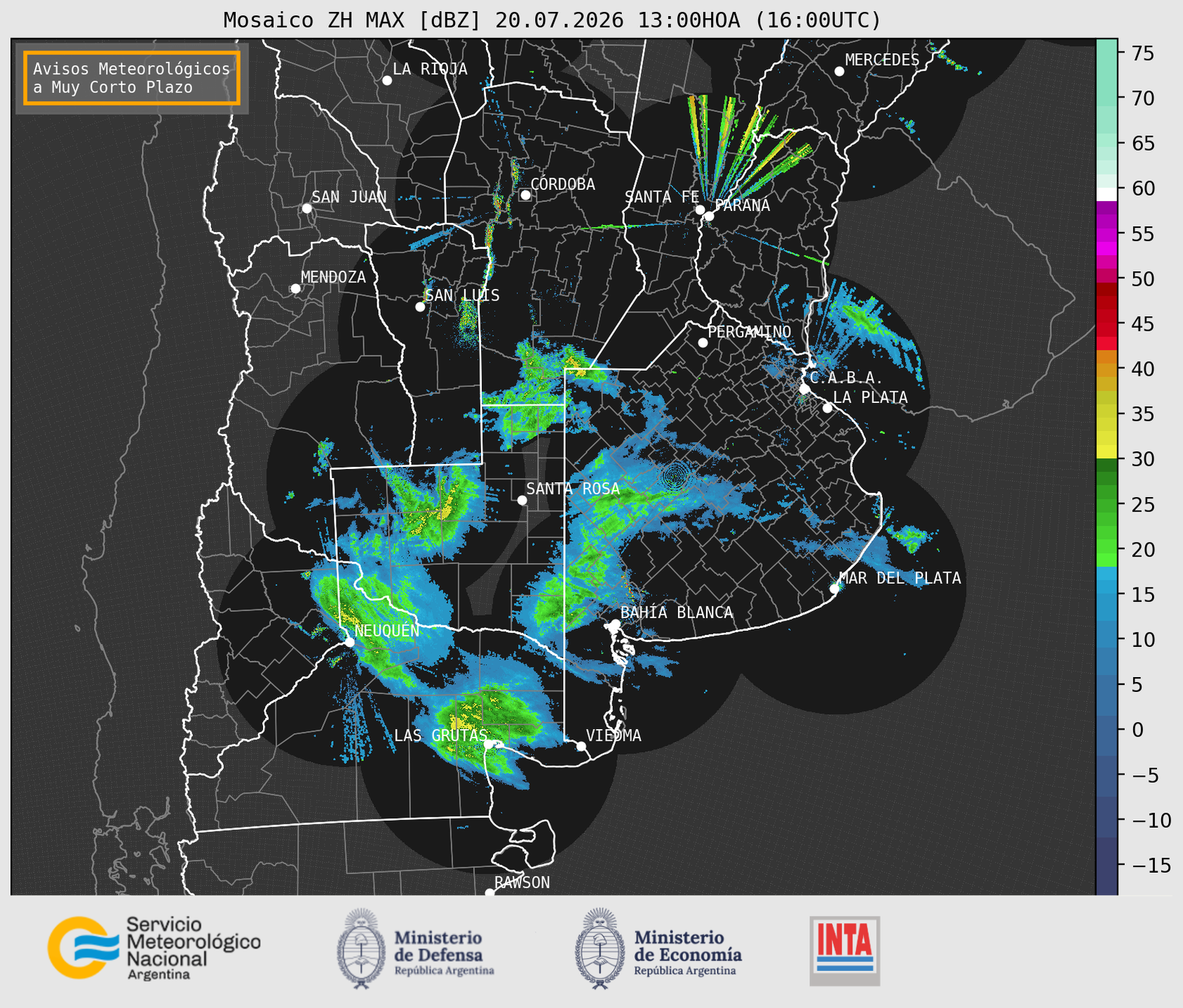The height and width of the screenshot is (1008, 1183).
Task: Select the Mar del Plata city marker
Action: point(834,589)
